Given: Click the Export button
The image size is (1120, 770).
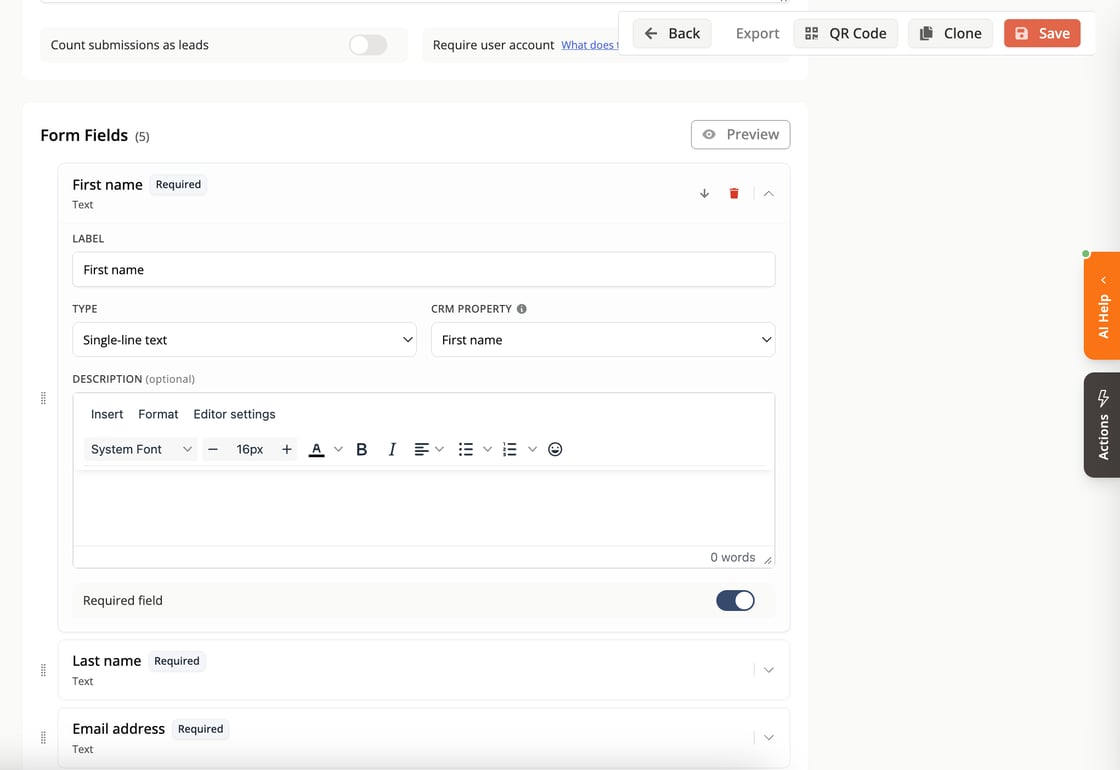Looking at the screenshot, I should click(757, 34).
